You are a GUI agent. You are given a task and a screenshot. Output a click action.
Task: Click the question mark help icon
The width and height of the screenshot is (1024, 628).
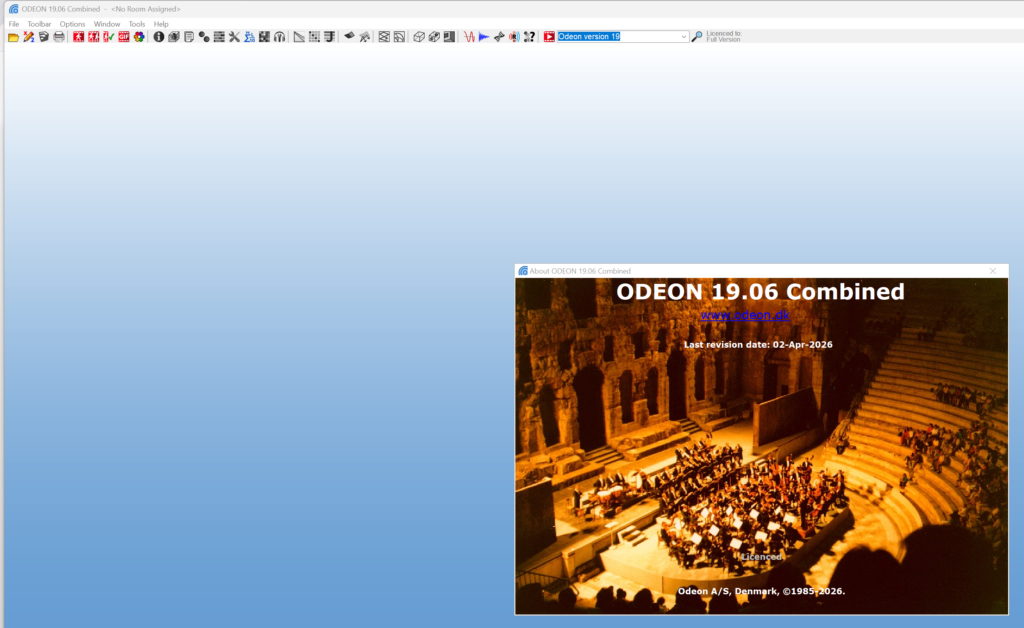click(x=529, y=37)
